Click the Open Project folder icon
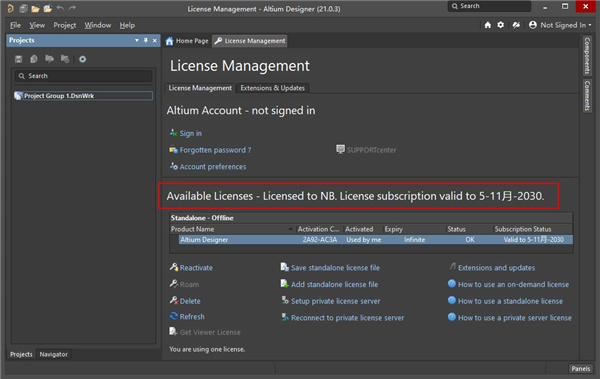This screenshot has width=600, height=379. coord(48,8)
